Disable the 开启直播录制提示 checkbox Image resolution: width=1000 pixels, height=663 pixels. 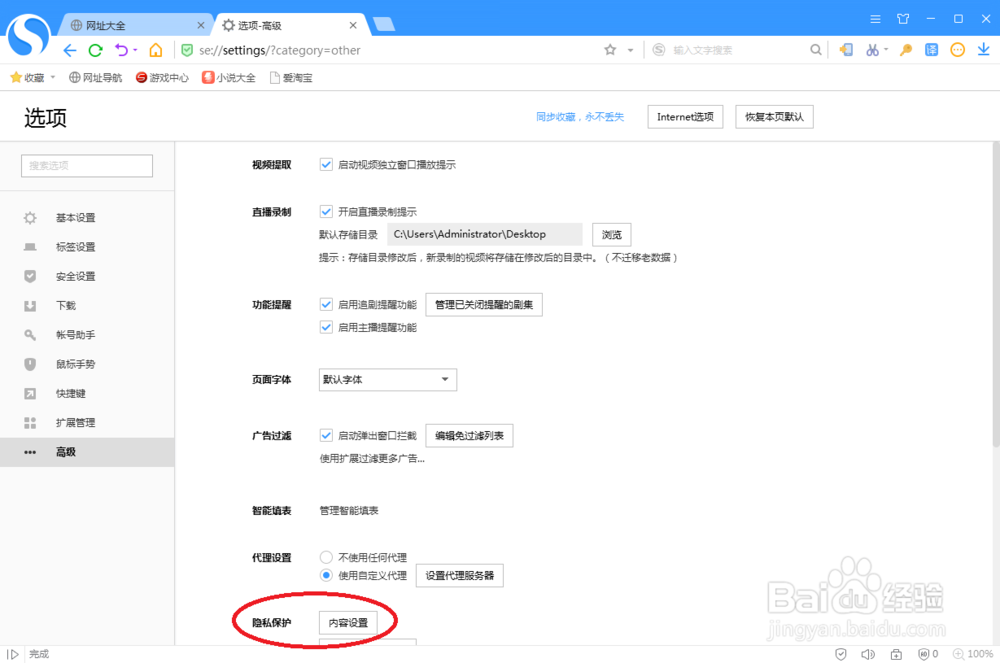coord(326,211)
